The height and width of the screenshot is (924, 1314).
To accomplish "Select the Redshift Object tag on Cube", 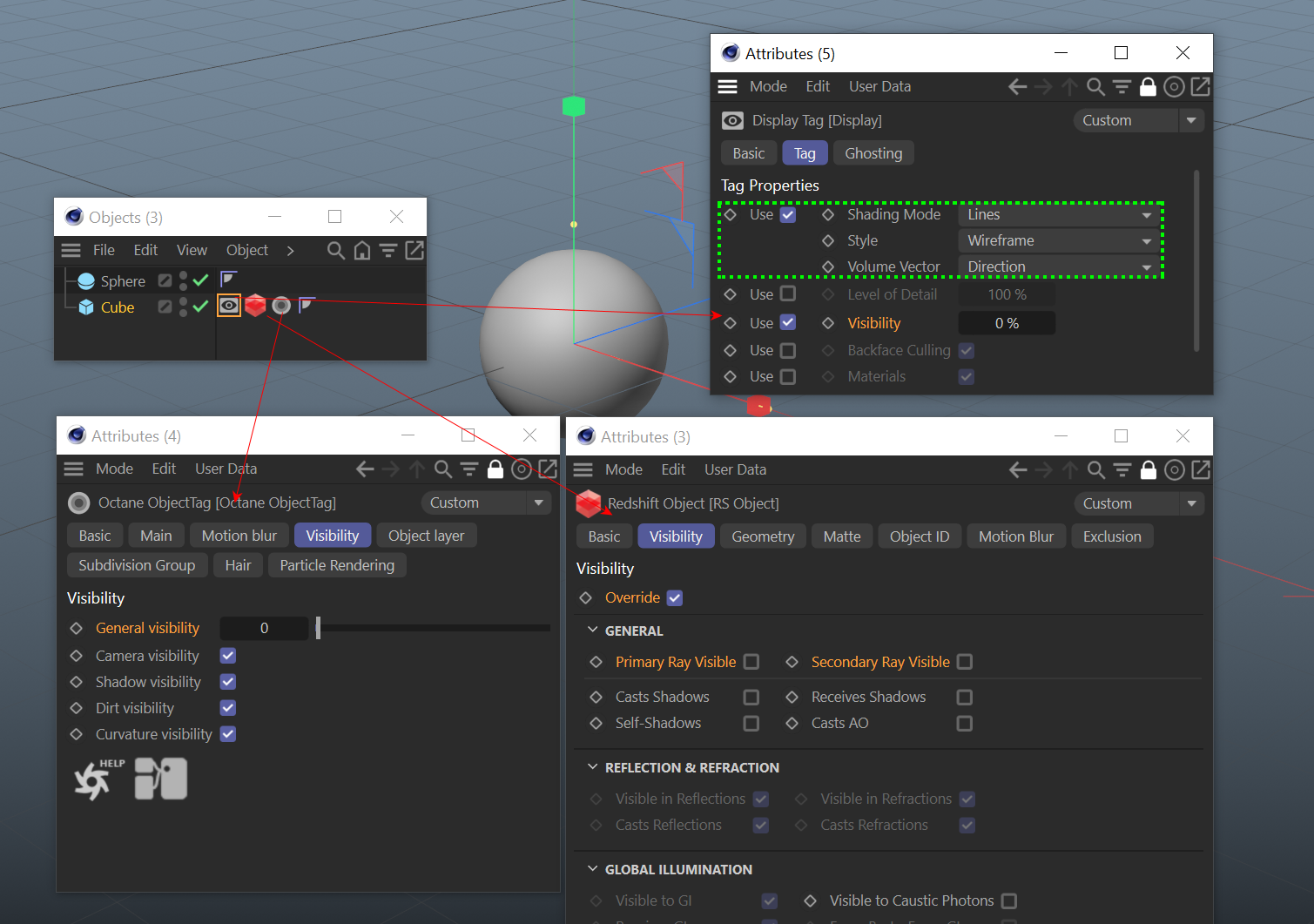I will 255,306.
